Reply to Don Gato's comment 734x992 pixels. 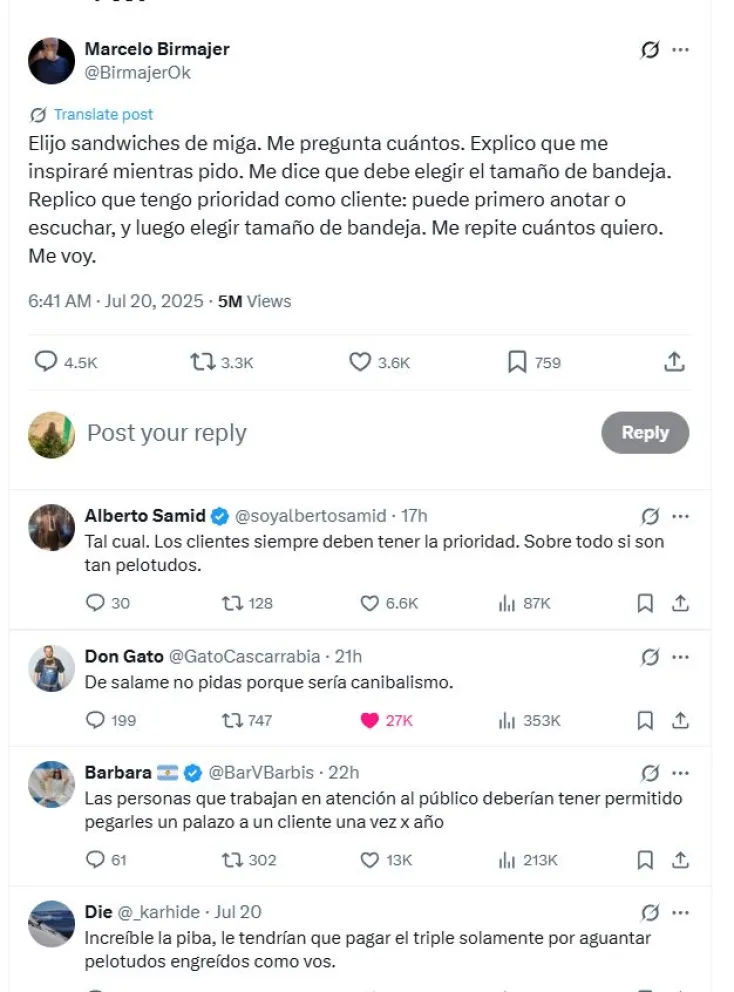tap(96, 720)
